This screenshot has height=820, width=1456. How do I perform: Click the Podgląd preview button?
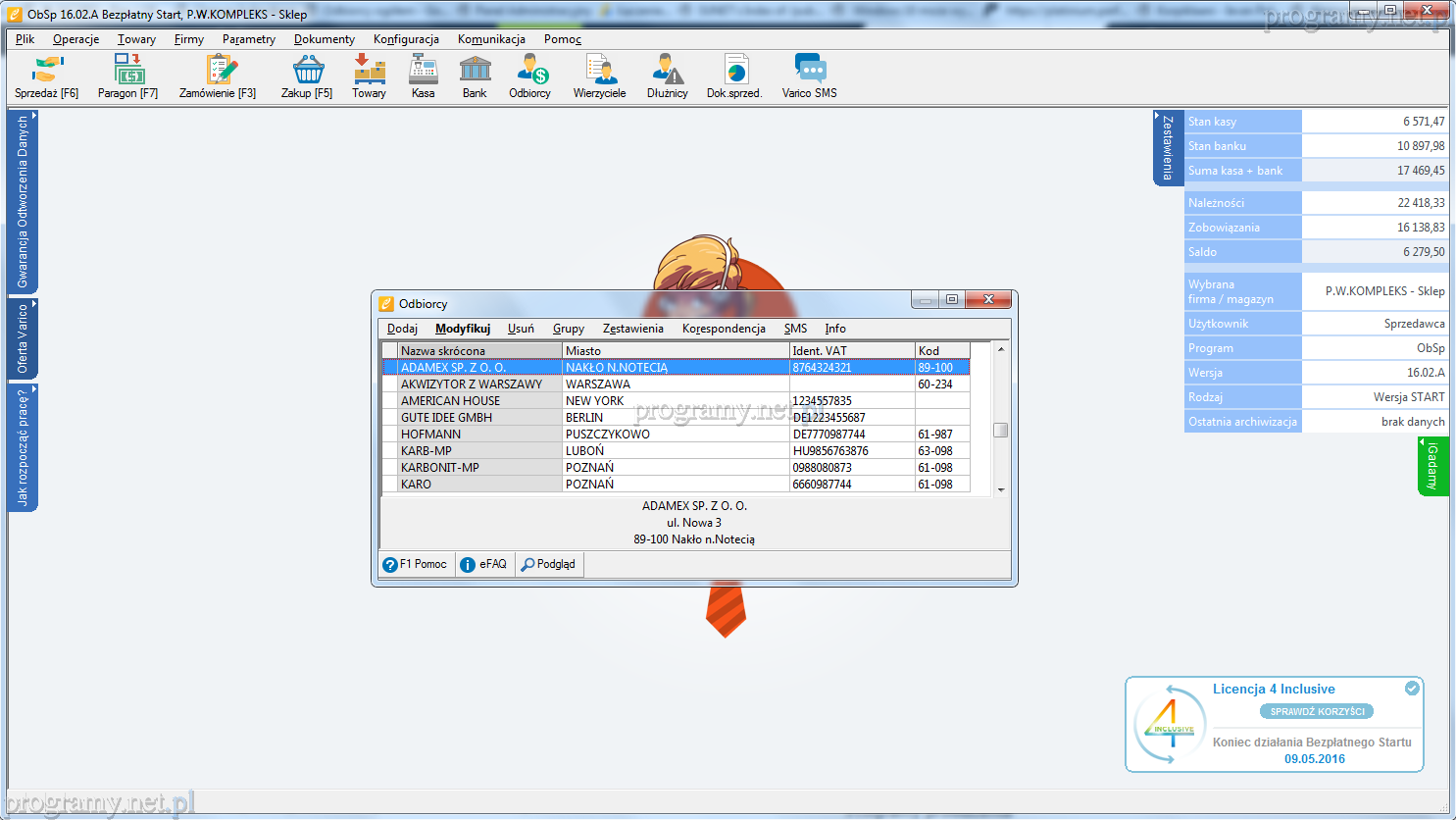coord(549,564)
